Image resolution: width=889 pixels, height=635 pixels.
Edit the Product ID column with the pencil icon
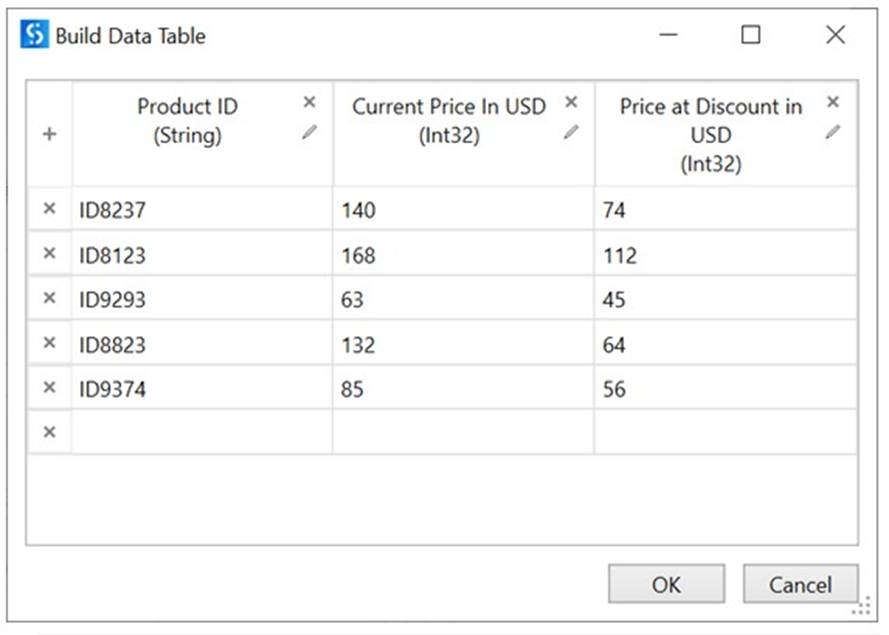point(310,131)
